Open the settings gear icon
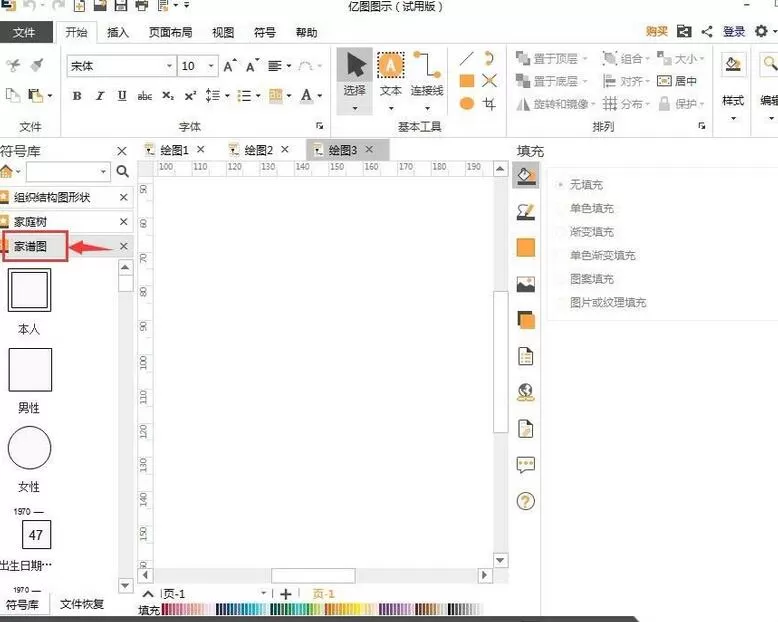The image size is (778, 622). (x=761, y=31)
